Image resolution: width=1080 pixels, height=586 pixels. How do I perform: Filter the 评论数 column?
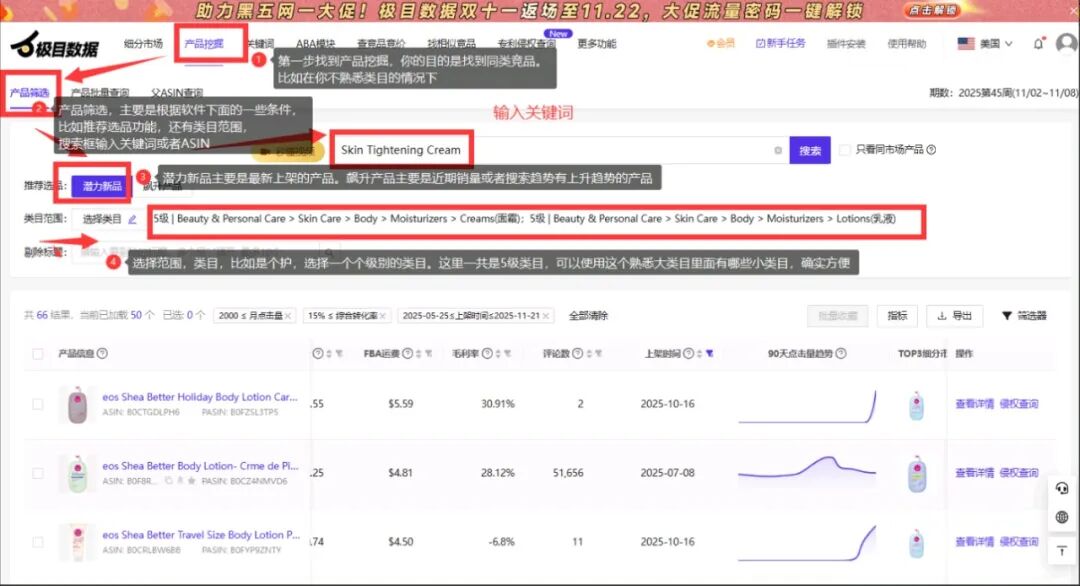click(x=599, y=353)
